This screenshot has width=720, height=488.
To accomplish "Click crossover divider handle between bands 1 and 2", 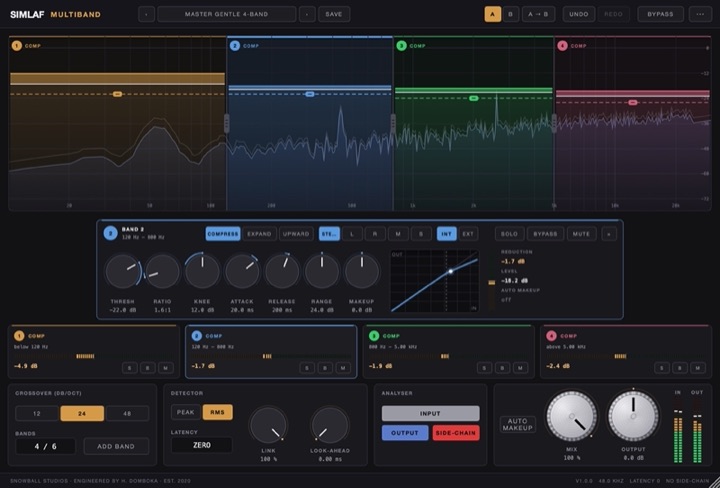I will [x=226, y=123].
